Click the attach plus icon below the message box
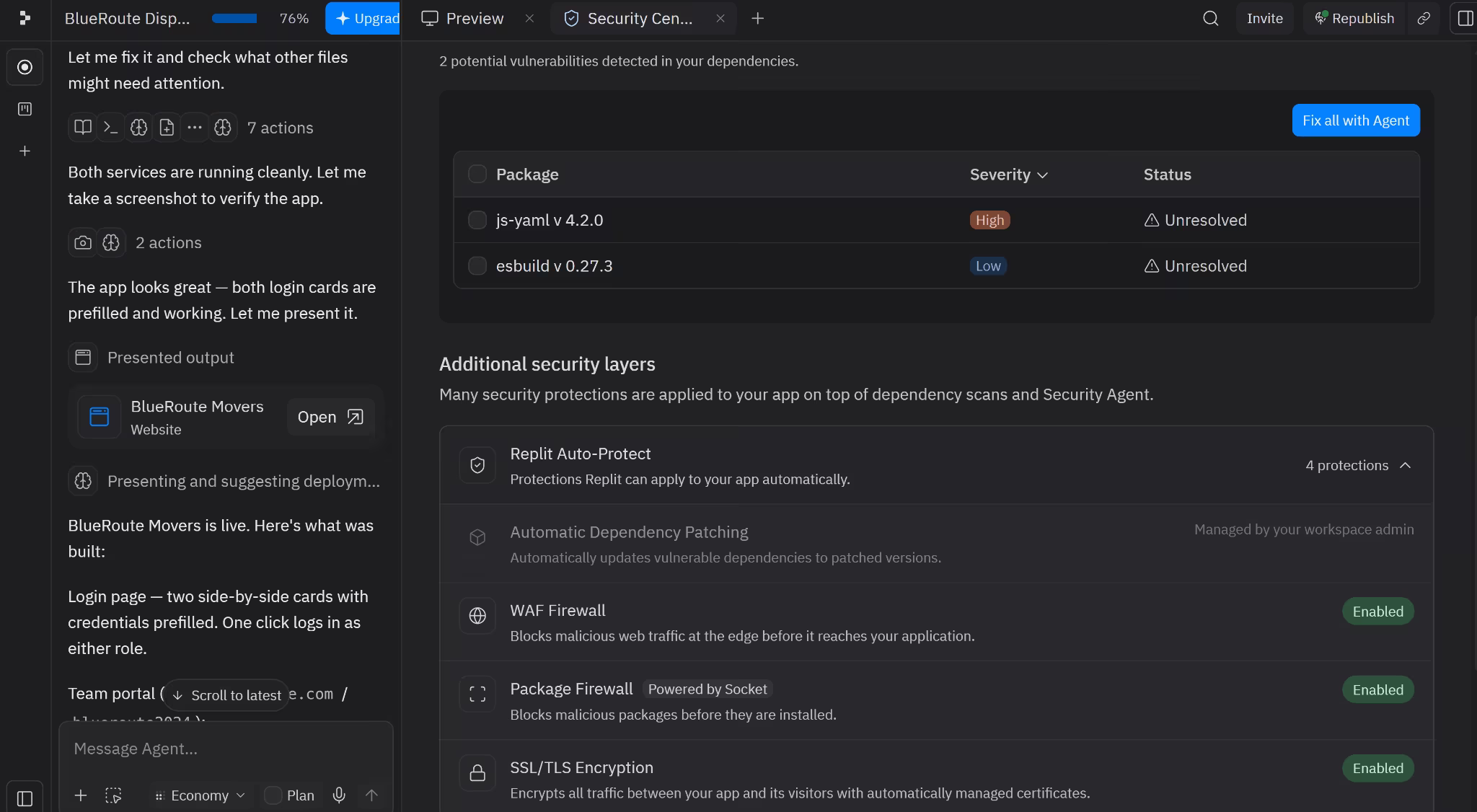The height and width of the screenshot is (812, 1477). (81, 795)
